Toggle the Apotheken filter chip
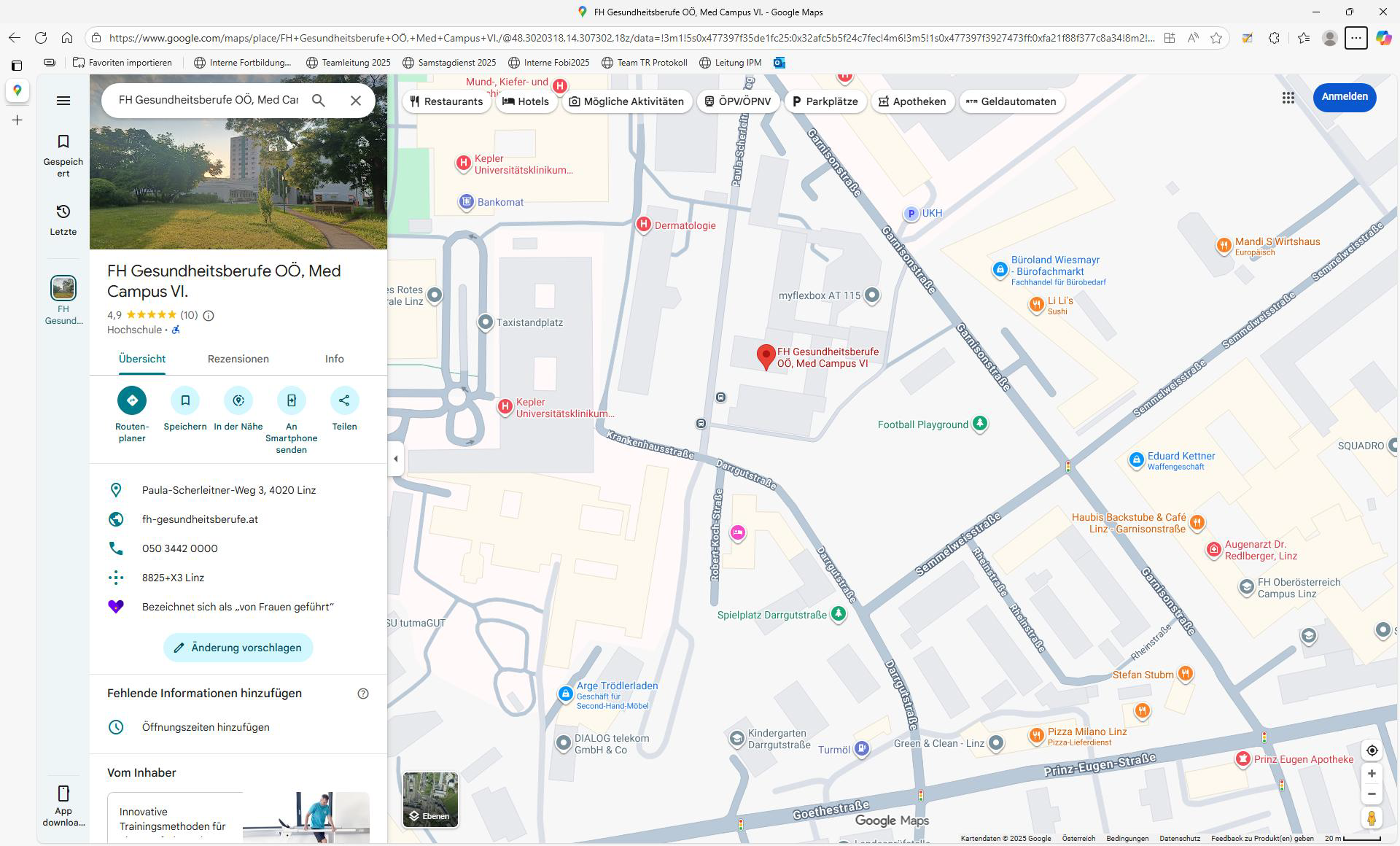 click(911, 101)
